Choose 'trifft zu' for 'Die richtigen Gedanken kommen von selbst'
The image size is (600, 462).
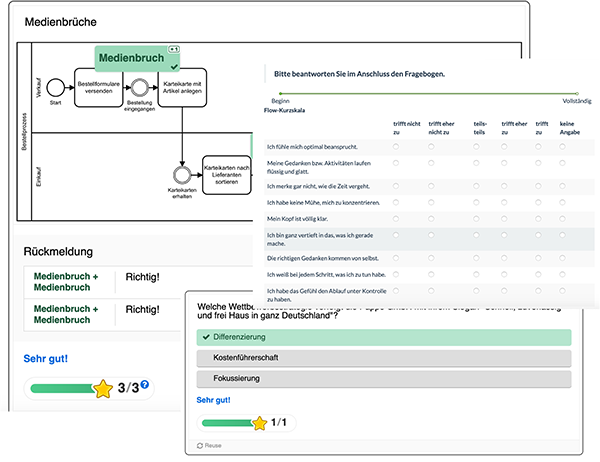[538, 258]
